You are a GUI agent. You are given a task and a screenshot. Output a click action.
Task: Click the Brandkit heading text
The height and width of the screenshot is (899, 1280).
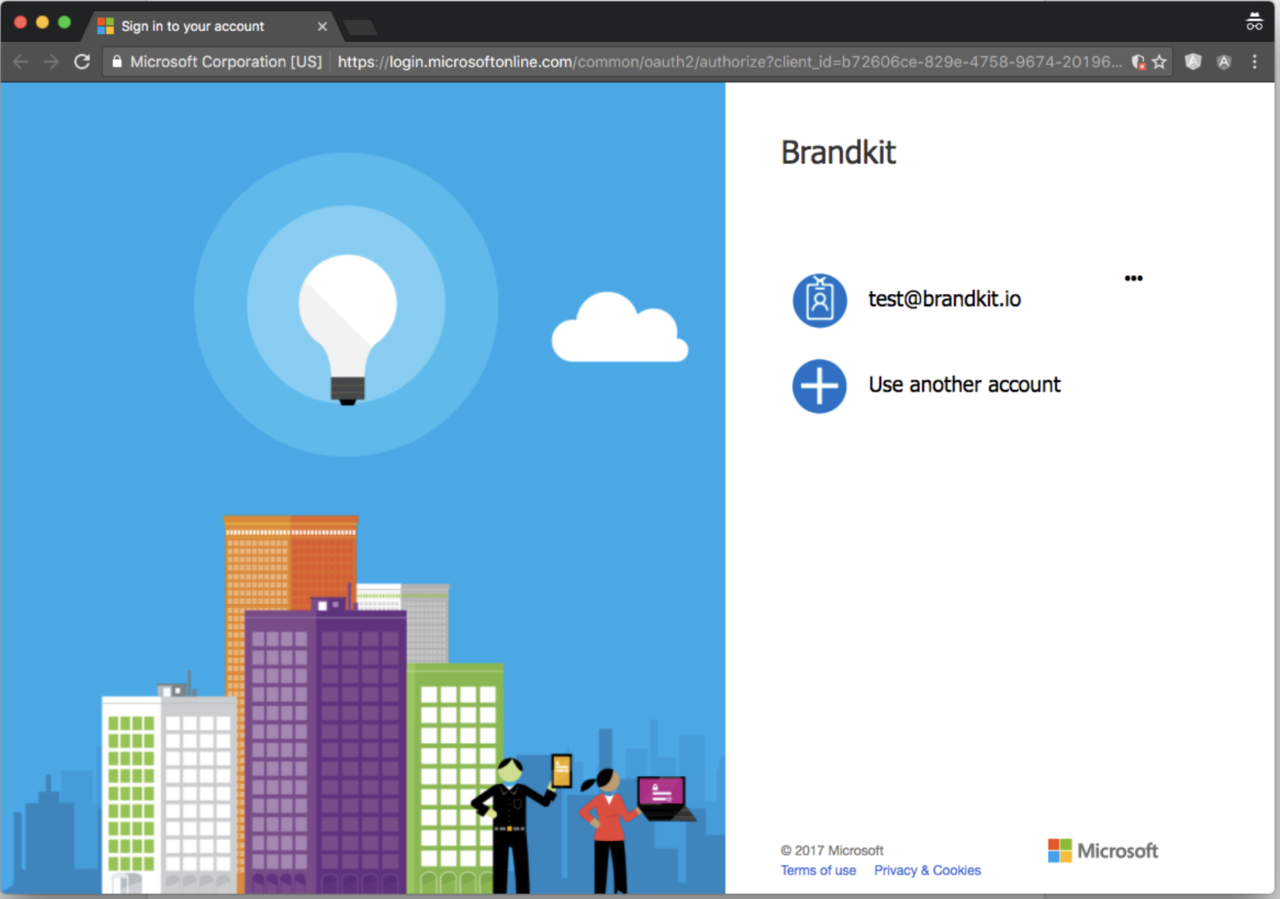(x=838, y=152)
